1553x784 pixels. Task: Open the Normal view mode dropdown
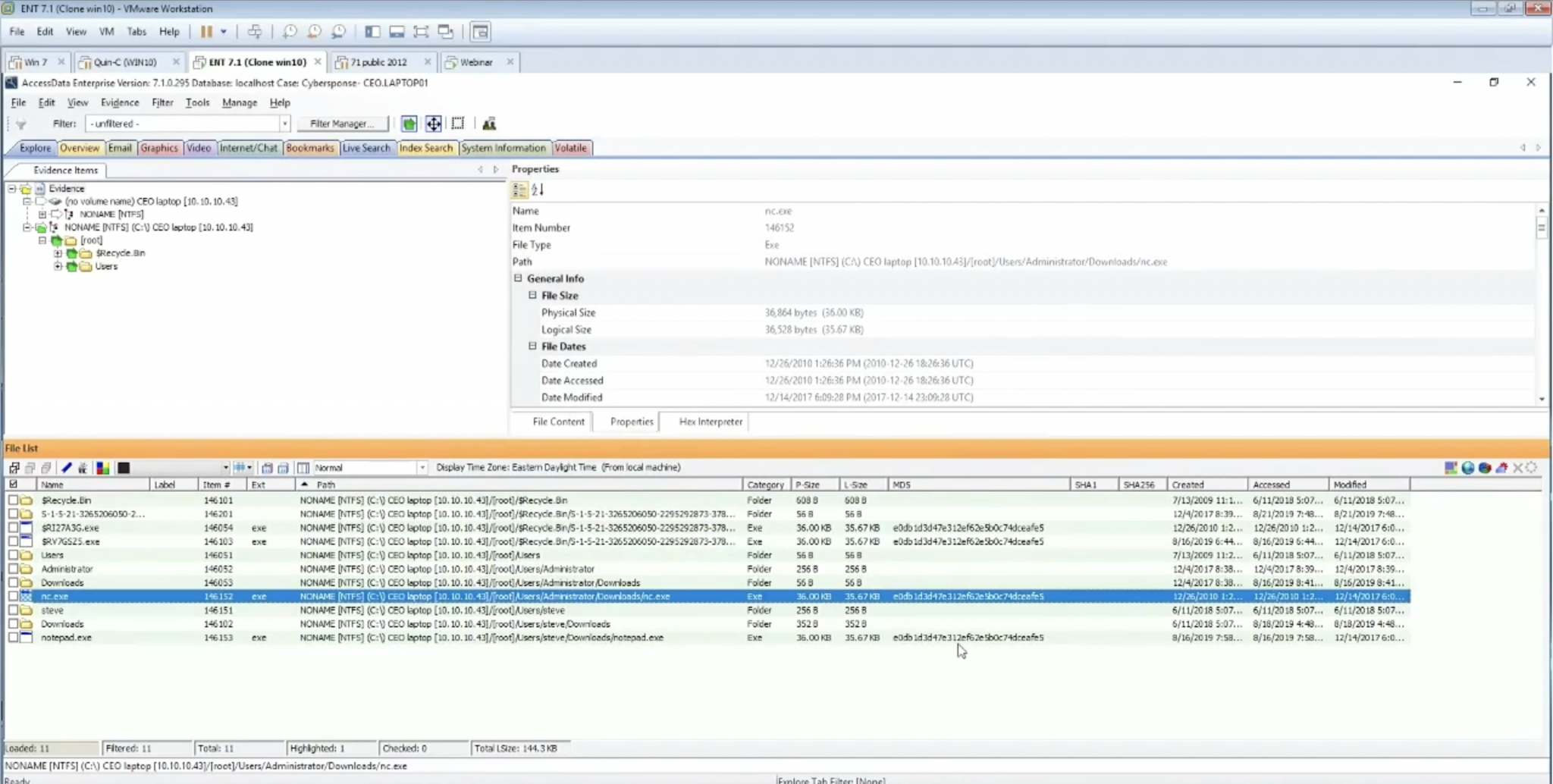point(422,467)
